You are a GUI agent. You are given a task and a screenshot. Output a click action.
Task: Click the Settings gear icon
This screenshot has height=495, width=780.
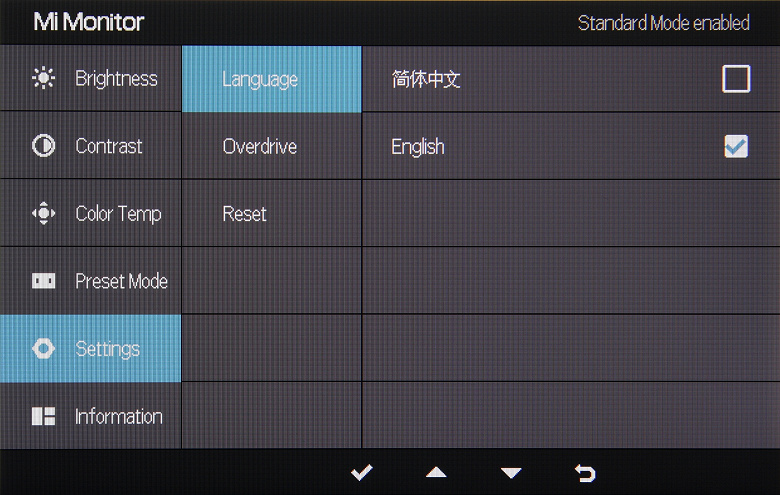point(44,349)
